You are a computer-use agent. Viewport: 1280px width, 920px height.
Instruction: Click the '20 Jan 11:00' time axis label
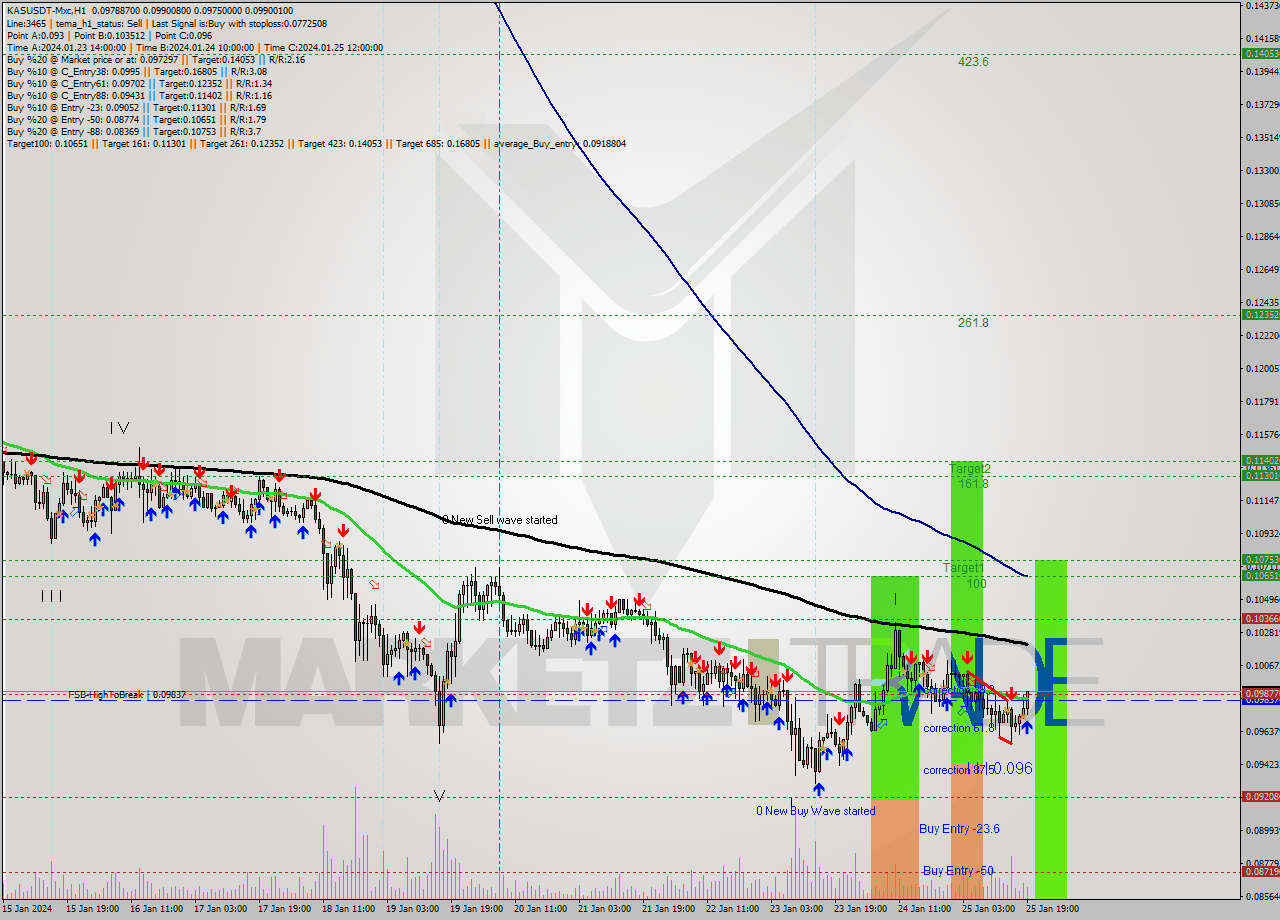coord(540,909)
